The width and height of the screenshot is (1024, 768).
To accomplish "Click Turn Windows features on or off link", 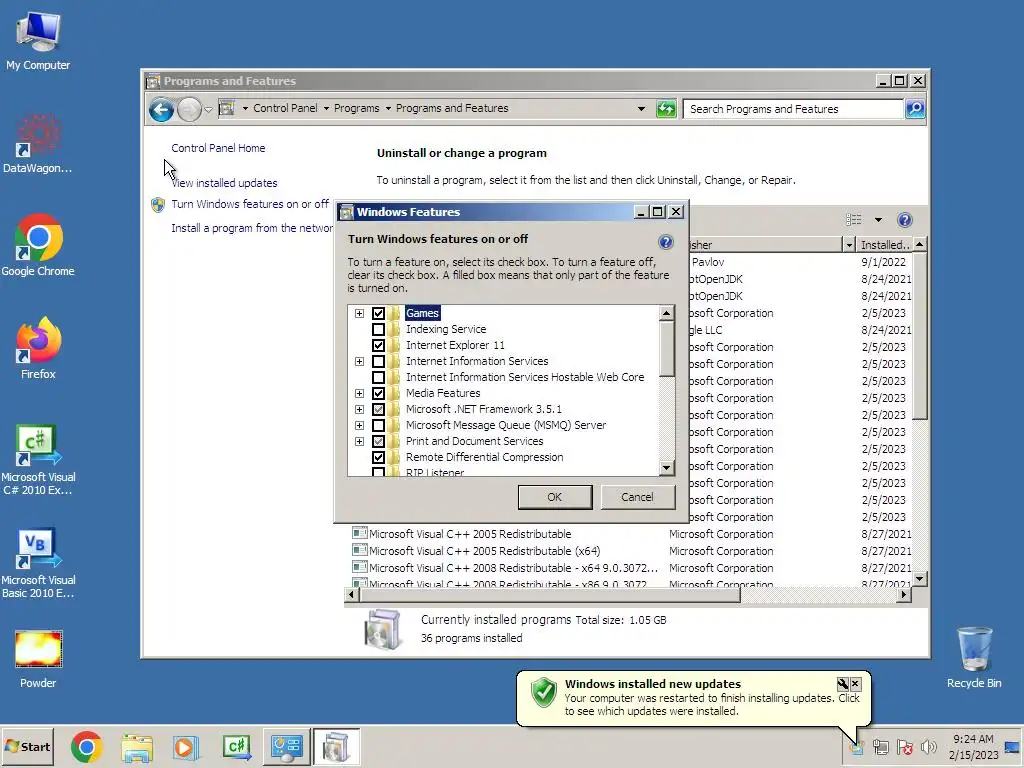I will point(249,204).
